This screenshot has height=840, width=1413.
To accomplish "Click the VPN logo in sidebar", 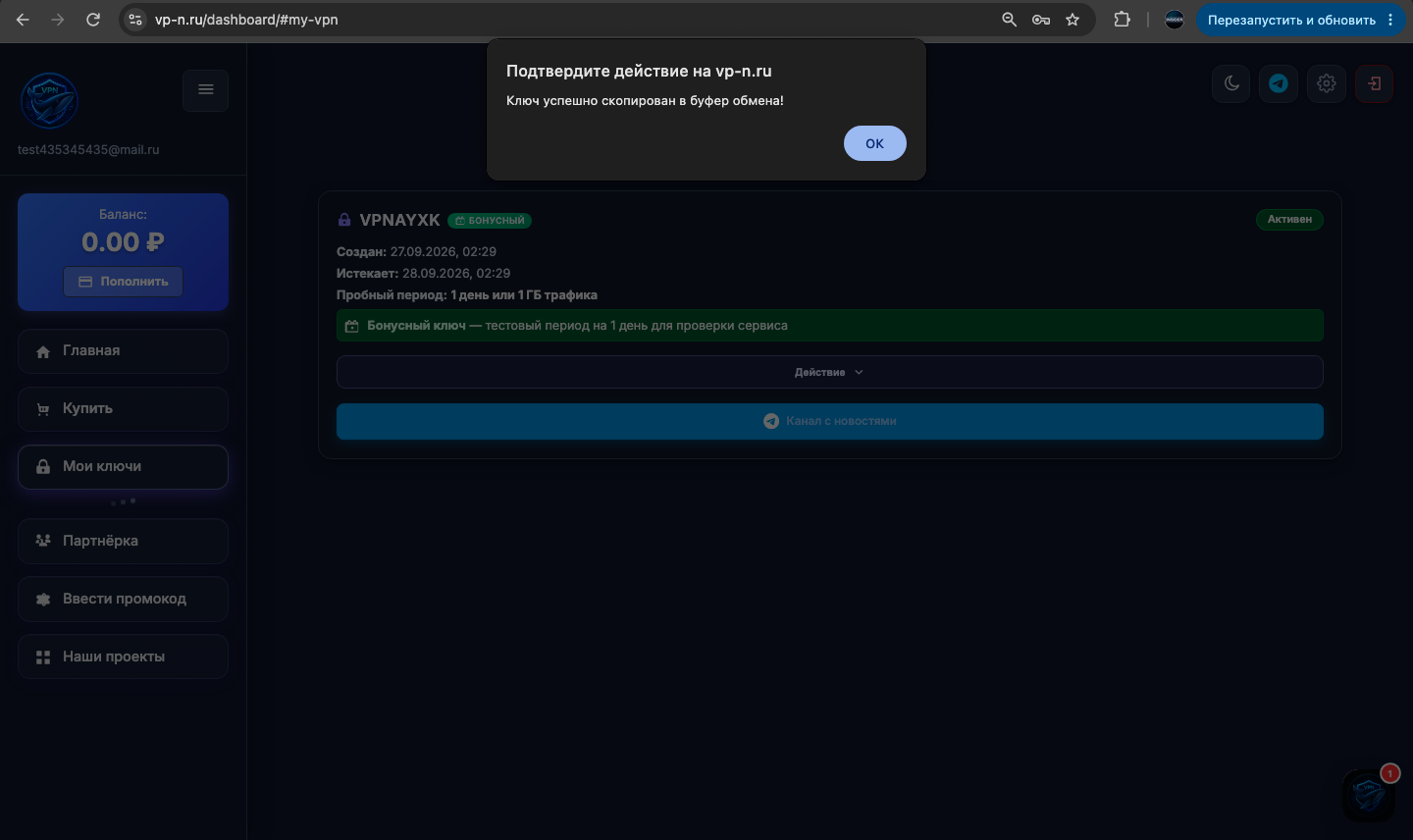I will 49,100.
